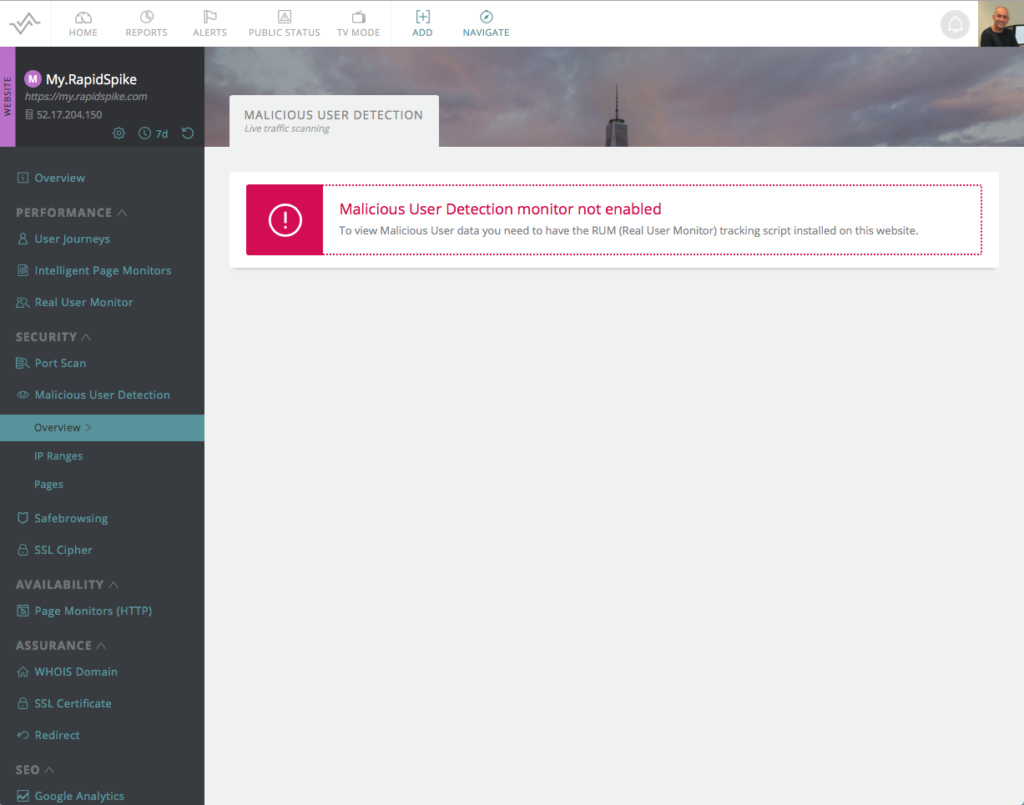Open the notification bell at top right

955,24
